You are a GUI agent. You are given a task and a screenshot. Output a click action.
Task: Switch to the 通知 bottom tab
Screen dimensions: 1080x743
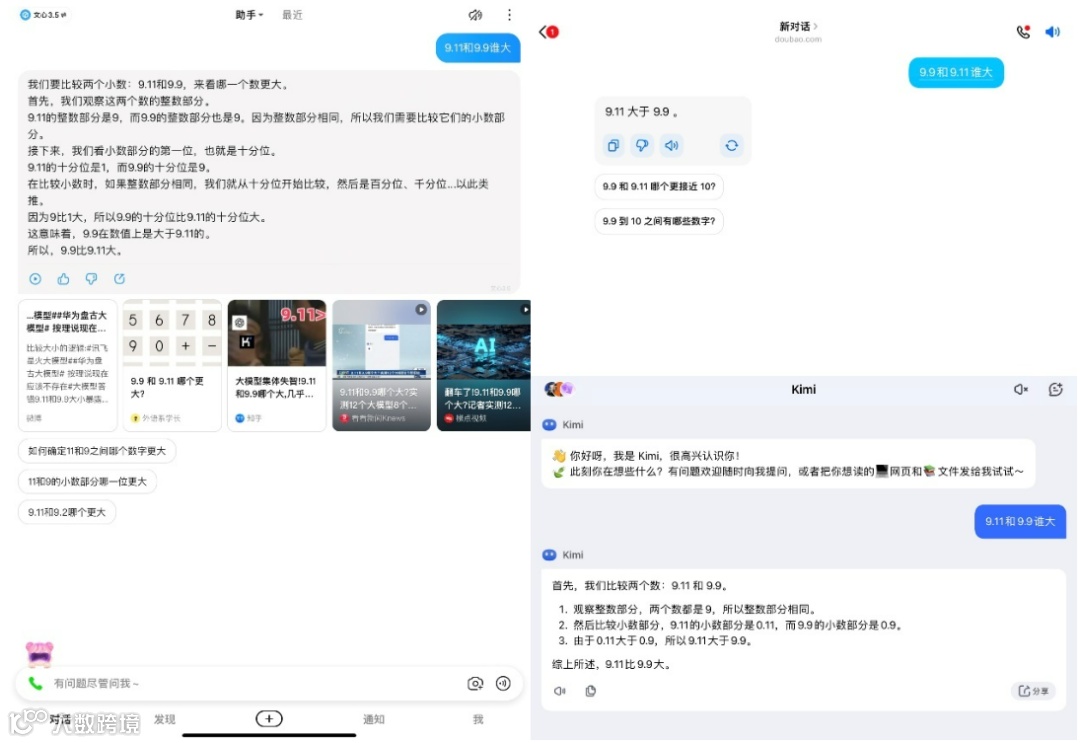point(374,719)
